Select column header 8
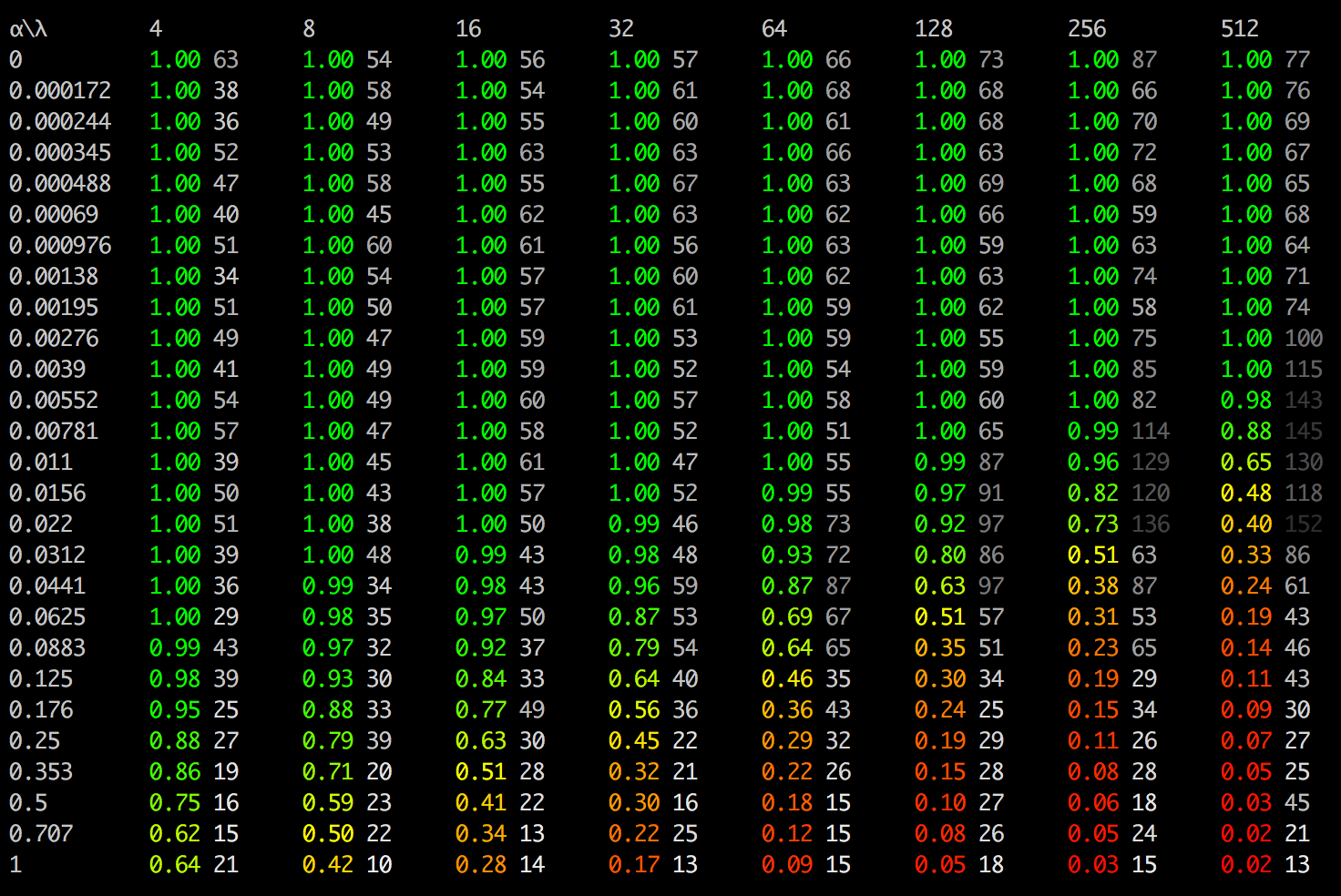This screenshot has width=1341, height=896. (309, 29)
